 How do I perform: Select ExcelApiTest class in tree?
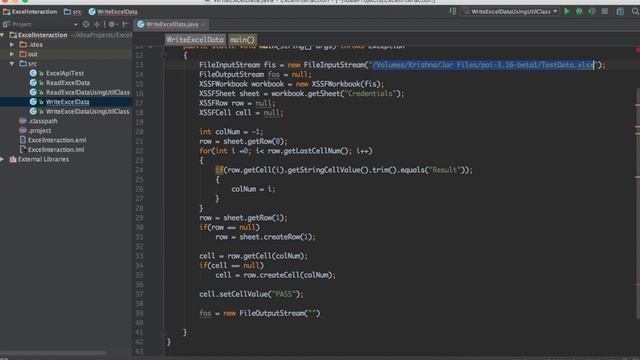click(x=64, y=73)
